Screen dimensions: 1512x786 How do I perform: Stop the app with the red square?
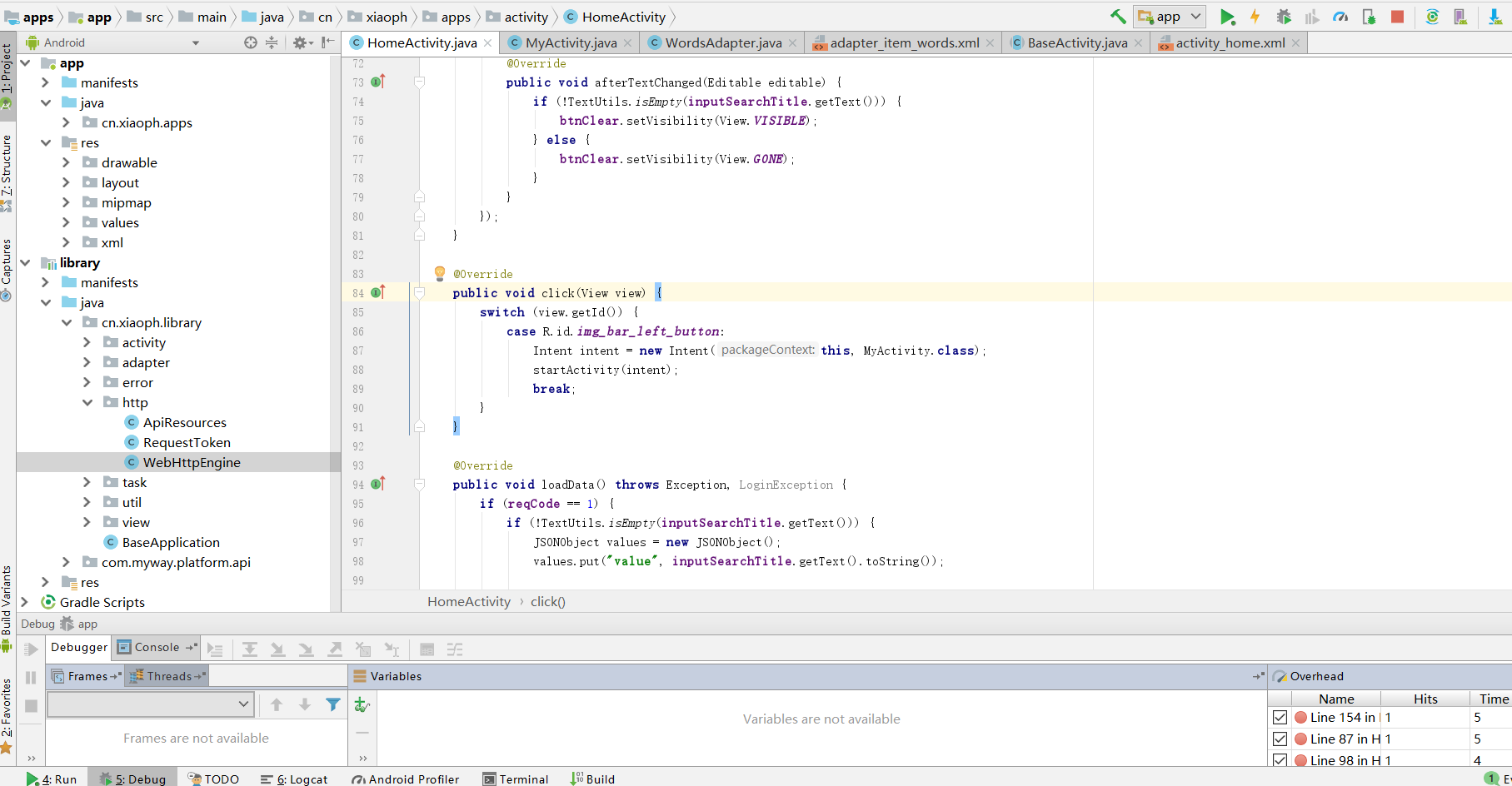click(1398, 17)
